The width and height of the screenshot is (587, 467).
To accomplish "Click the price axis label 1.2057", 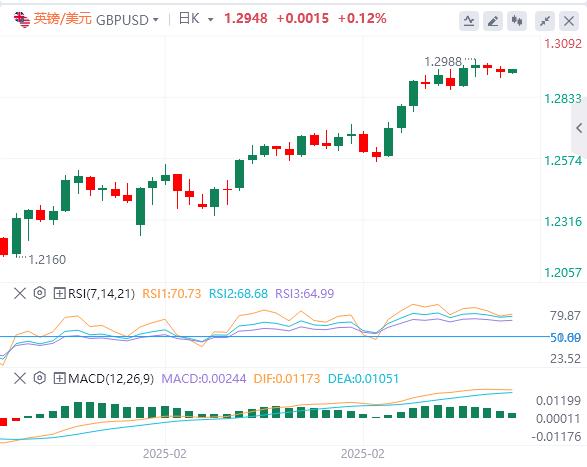I will pyautogui.click(x=563, y=273).
